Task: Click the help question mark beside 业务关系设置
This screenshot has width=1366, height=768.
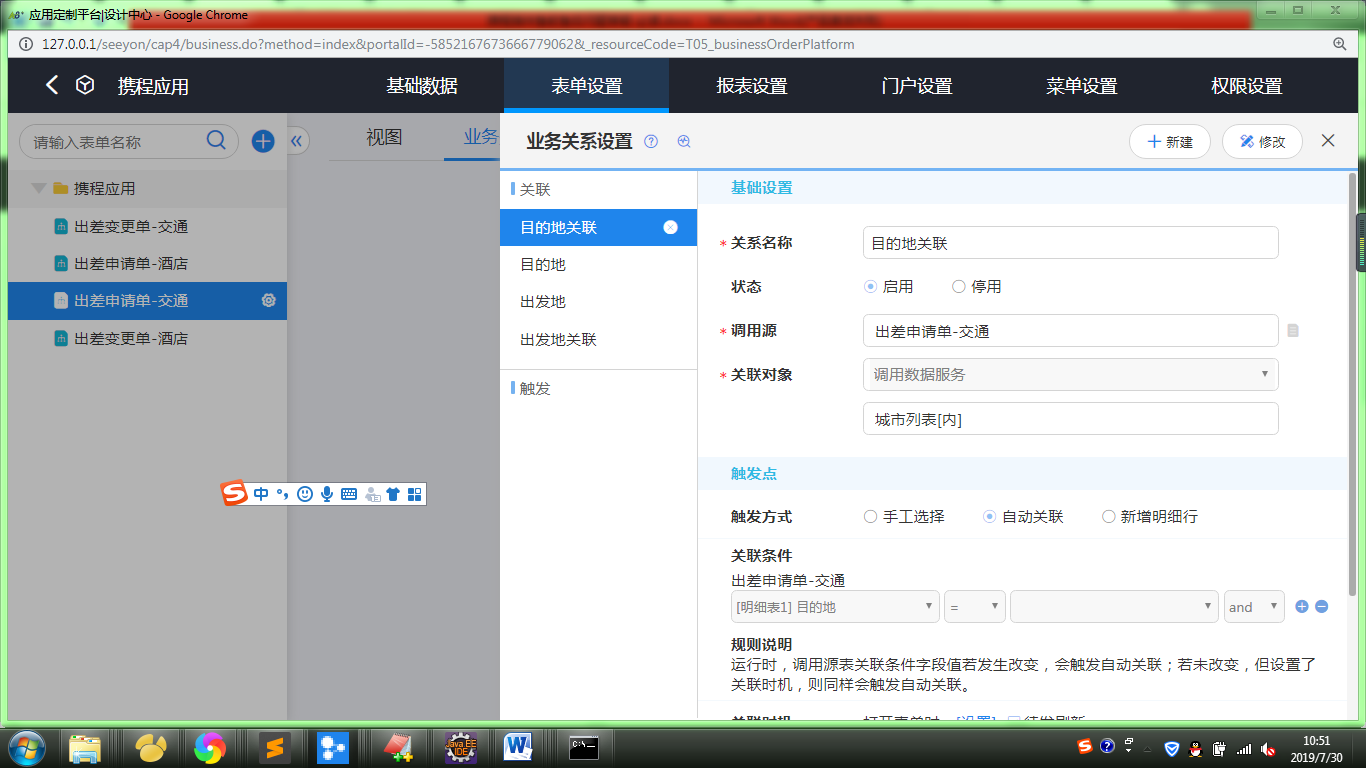Action: [651, 142]
